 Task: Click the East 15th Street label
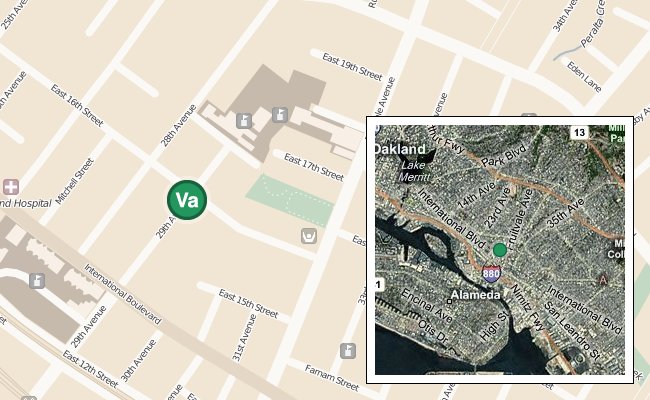pyautogui.click(x=248, y=304)
